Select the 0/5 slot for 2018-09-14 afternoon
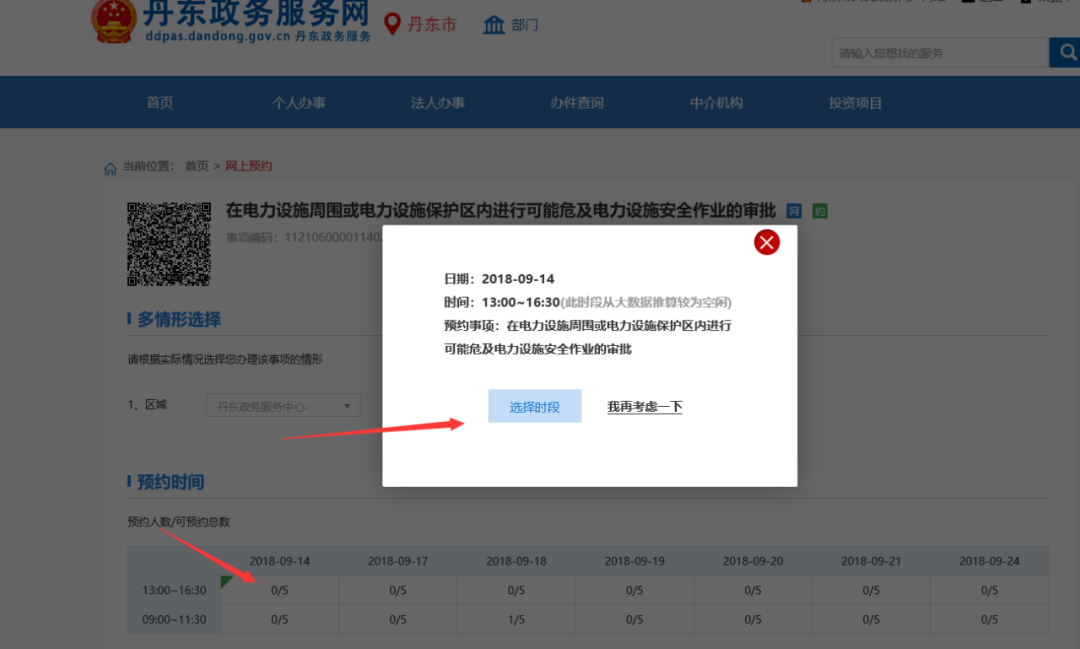 [x=279, y=590]
